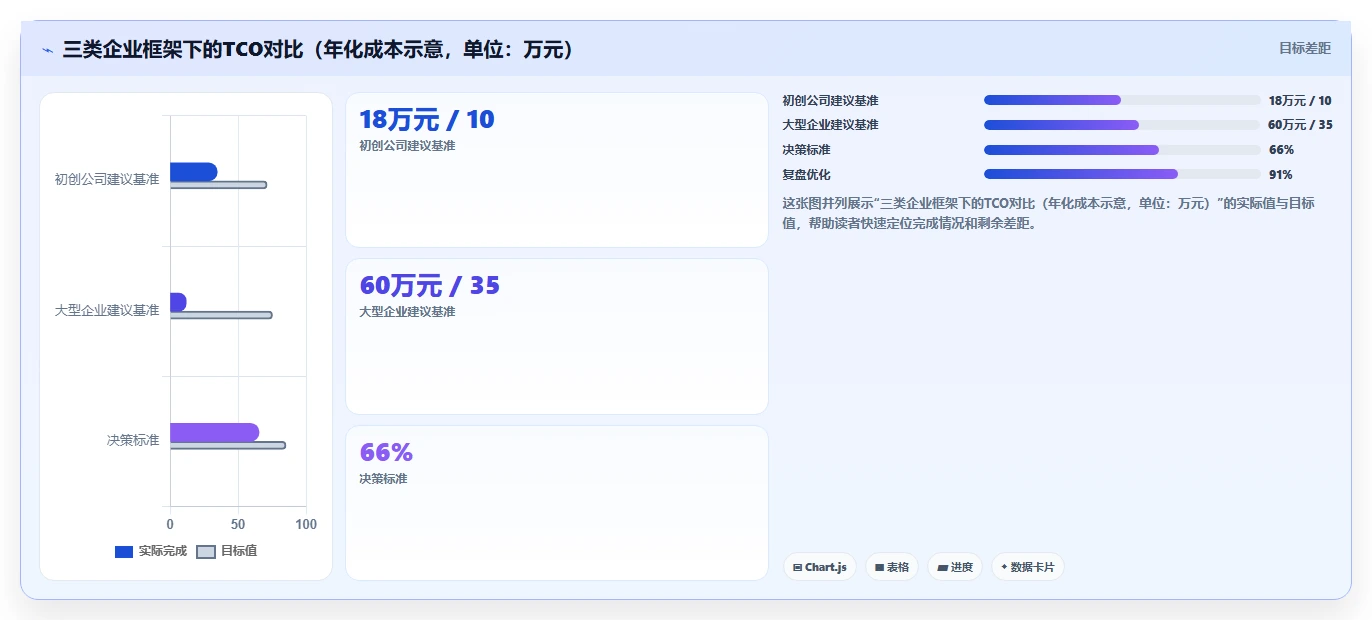Click the 目标差距 label in the header
Image resolution: width=1372 pixels, height=620 pixels.
(1305, 48)
